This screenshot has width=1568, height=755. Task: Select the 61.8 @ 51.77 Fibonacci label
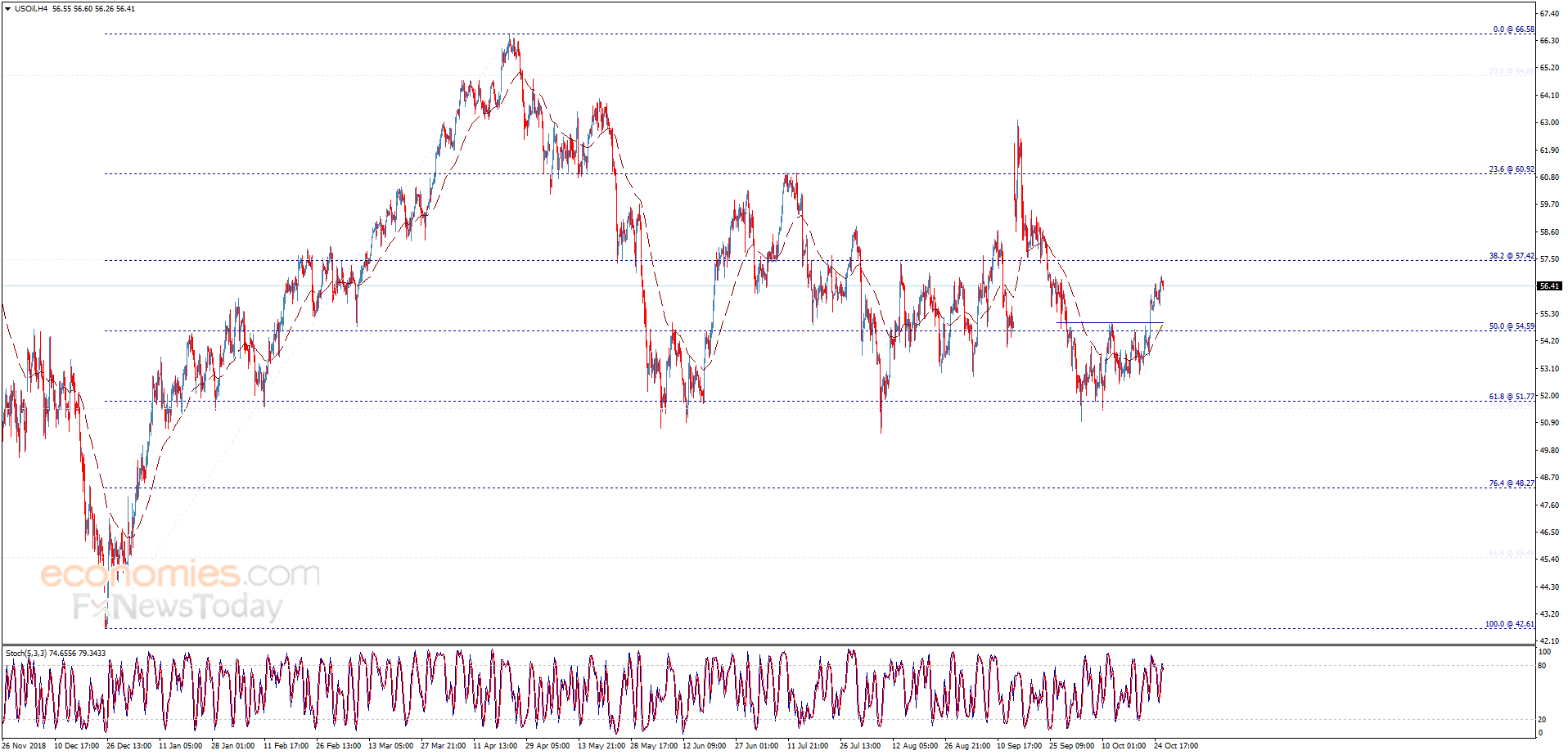[1512, 397]
